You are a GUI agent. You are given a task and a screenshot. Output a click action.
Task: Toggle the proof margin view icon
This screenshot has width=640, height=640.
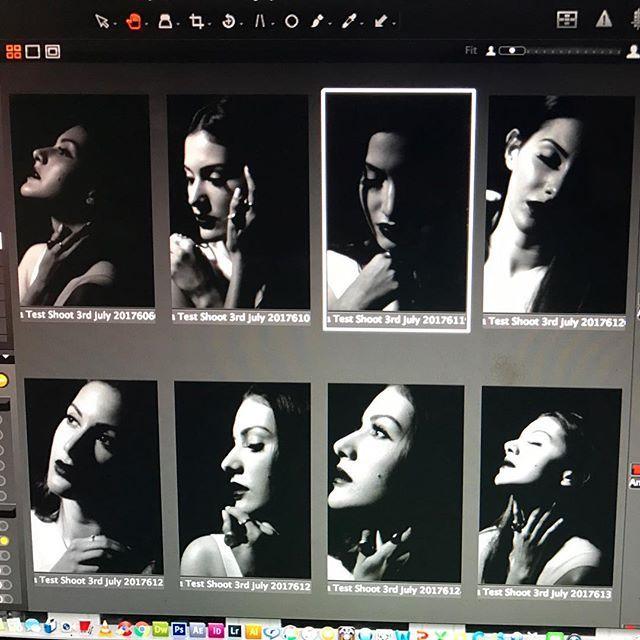click(x=53, y=52)
